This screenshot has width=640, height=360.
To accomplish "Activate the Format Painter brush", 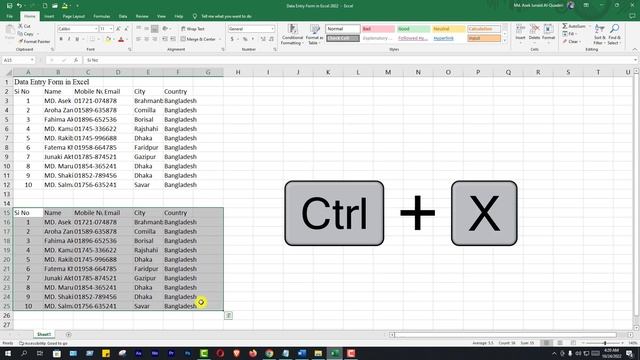I will (x=21, y=41).
